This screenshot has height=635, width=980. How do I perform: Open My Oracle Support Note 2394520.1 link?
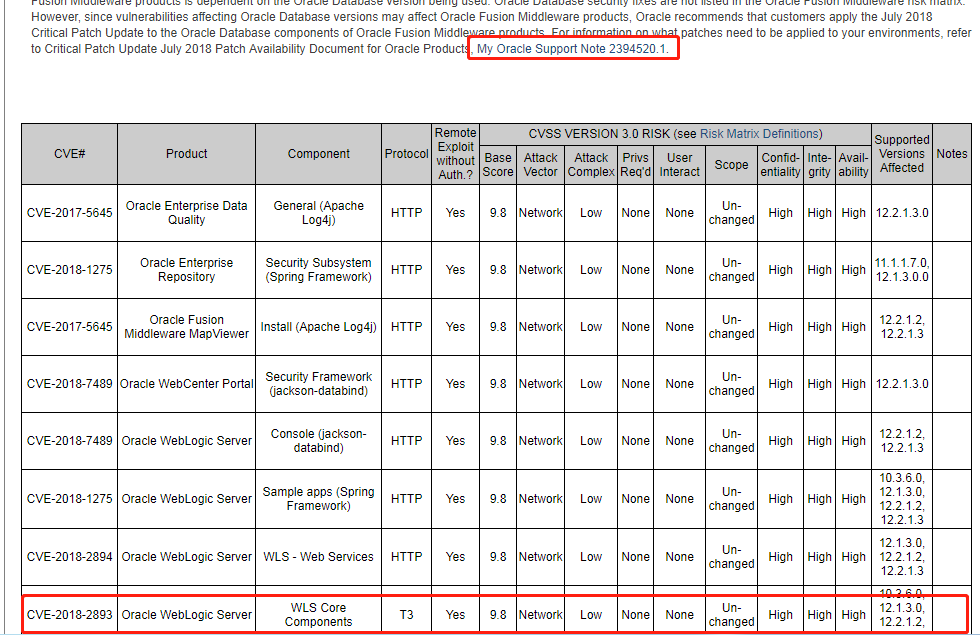click(572, 49)
